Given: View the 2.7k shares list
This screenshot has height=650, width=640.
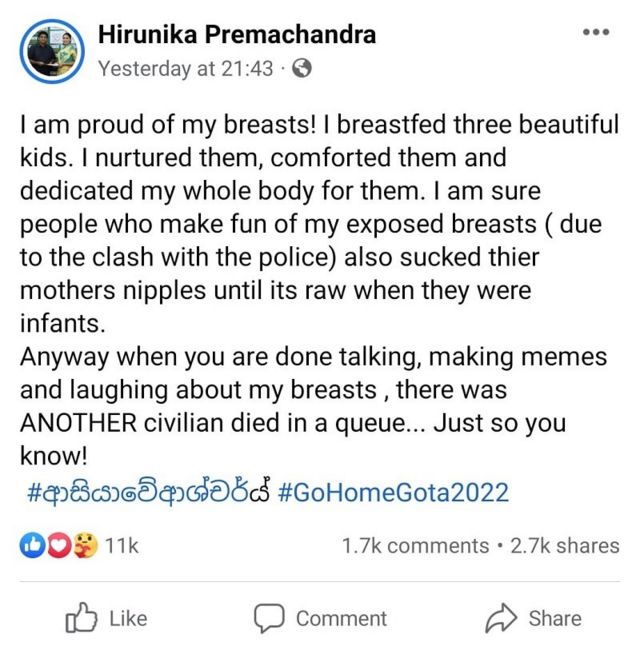Looking at the screenshot, I should [x=565, y=546].
